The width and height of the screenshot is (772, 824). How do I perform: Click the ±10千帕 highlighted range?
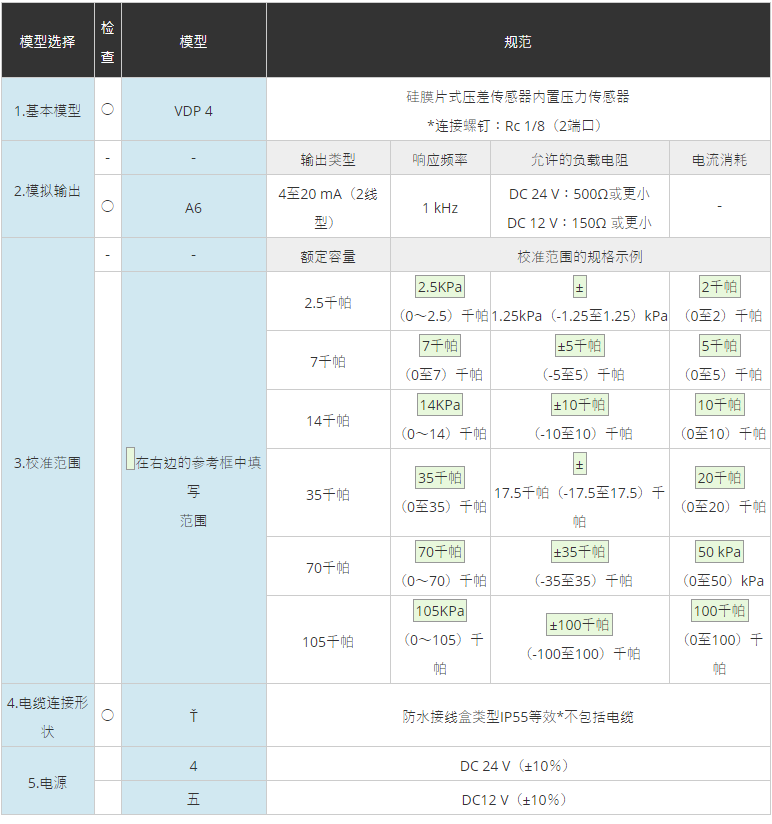click(x=580, y=405)
